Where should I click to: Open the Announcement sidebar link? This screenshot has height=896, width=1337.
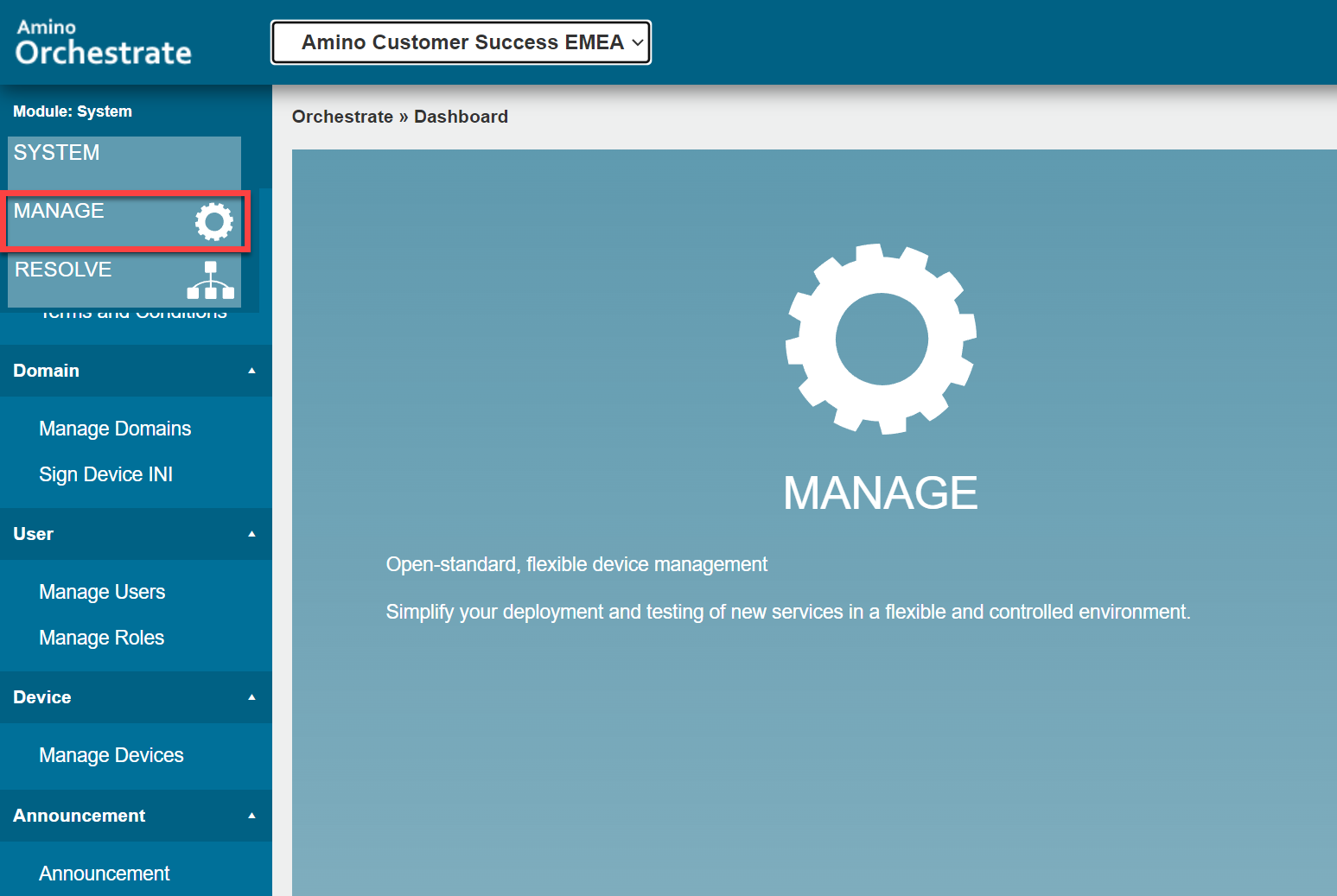click(x=105, y=874)
